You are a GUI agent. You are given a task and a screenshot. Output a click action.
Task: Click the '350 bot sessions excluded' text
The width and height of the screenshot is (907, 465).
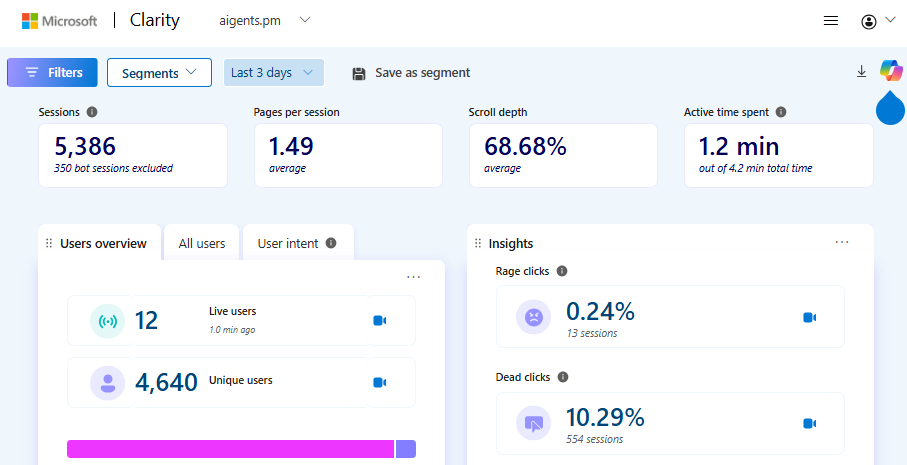point(113,169)
